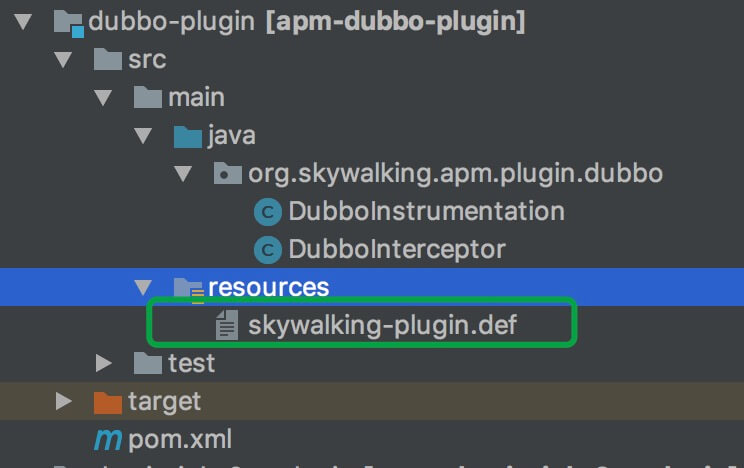The image size is (744, 468).
Task: Click the blue java source folder icon
Action: click(188, 137)
